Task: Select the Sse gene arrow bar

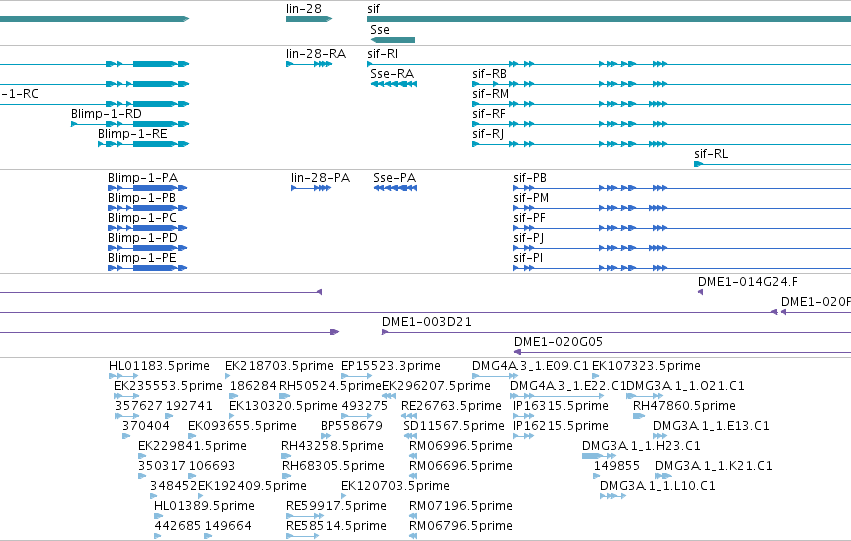Action: point(393,40)
